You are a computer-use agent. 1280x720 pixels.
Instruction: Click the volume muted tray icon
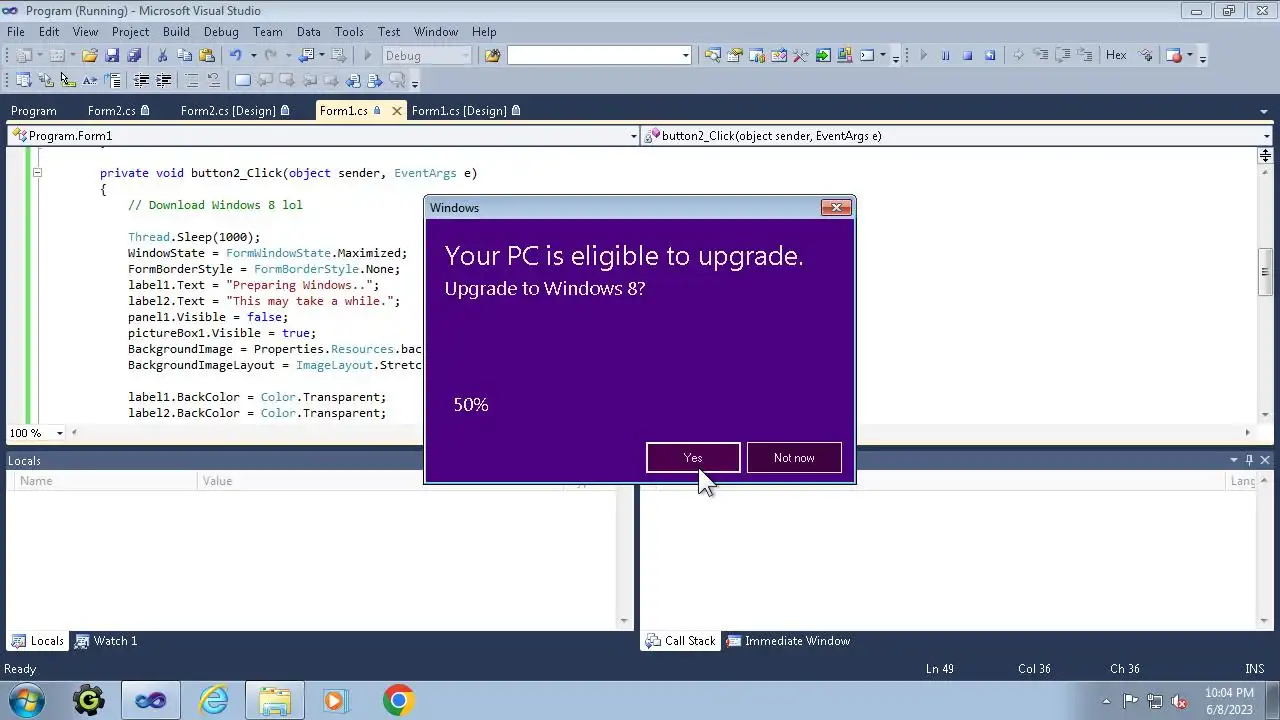1179,701
